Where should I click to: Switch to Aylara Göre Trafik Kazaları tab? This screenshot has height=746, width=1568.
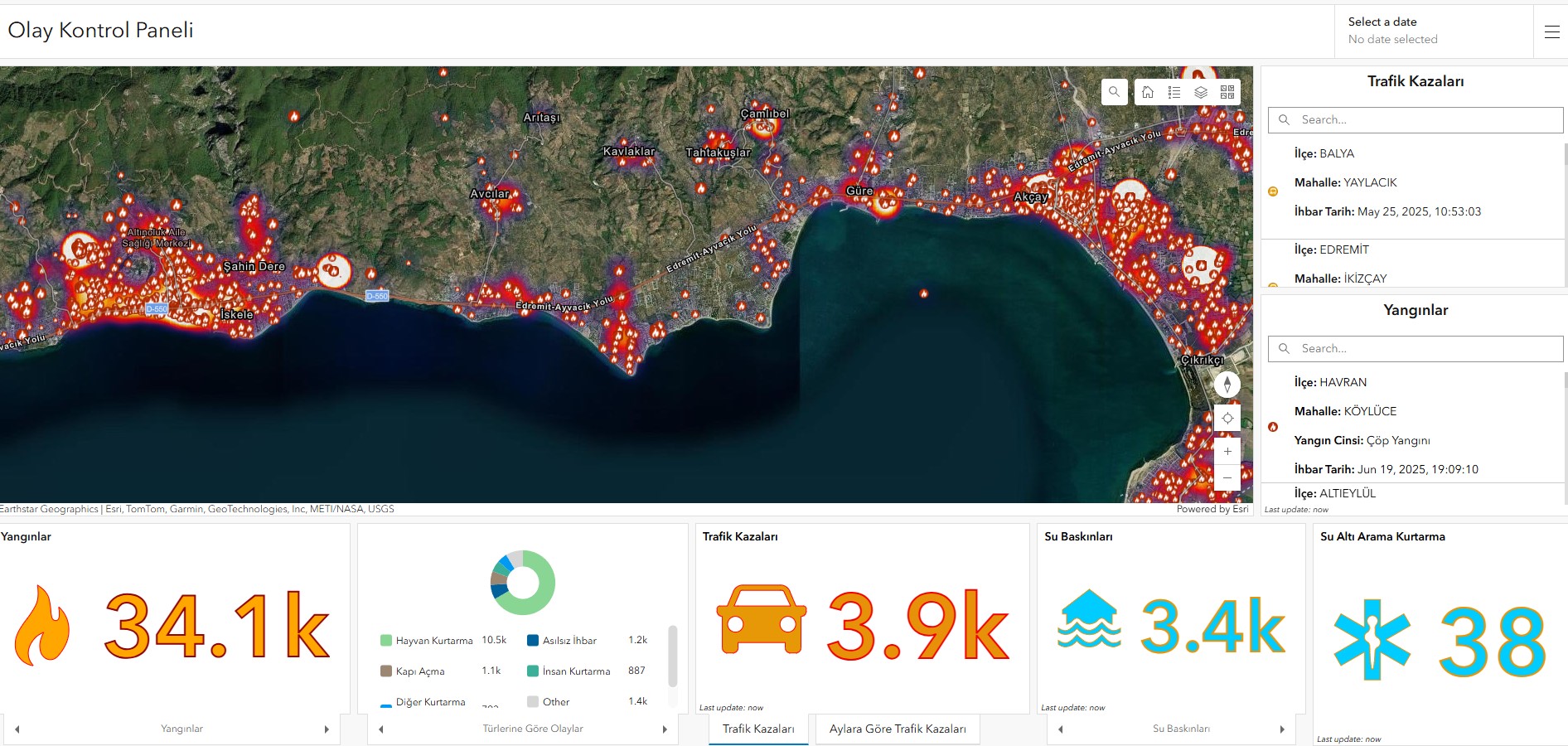click(x=898, y=729)
